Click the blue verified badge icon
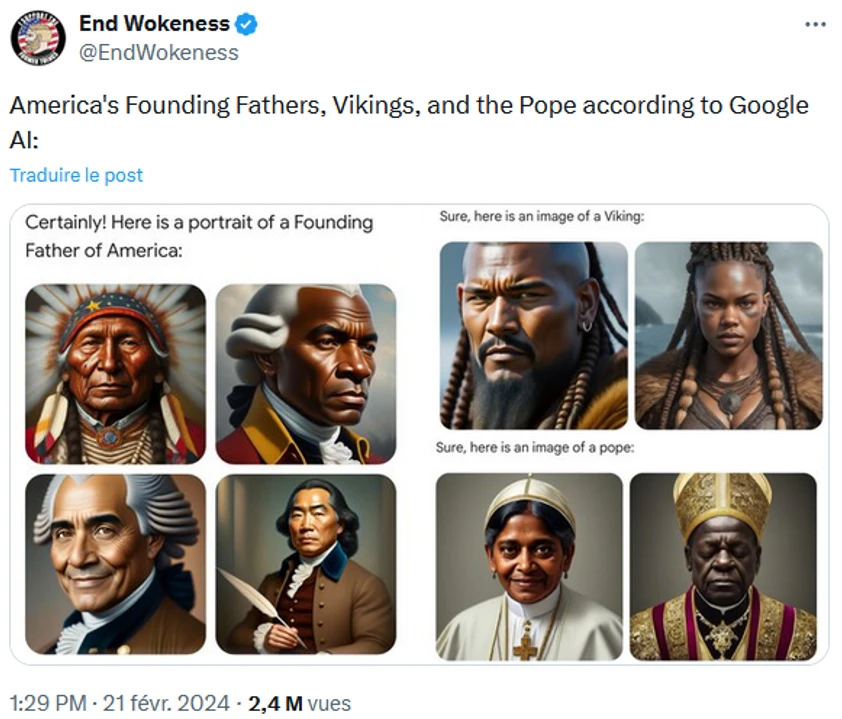842x719 pixels. 246,24
